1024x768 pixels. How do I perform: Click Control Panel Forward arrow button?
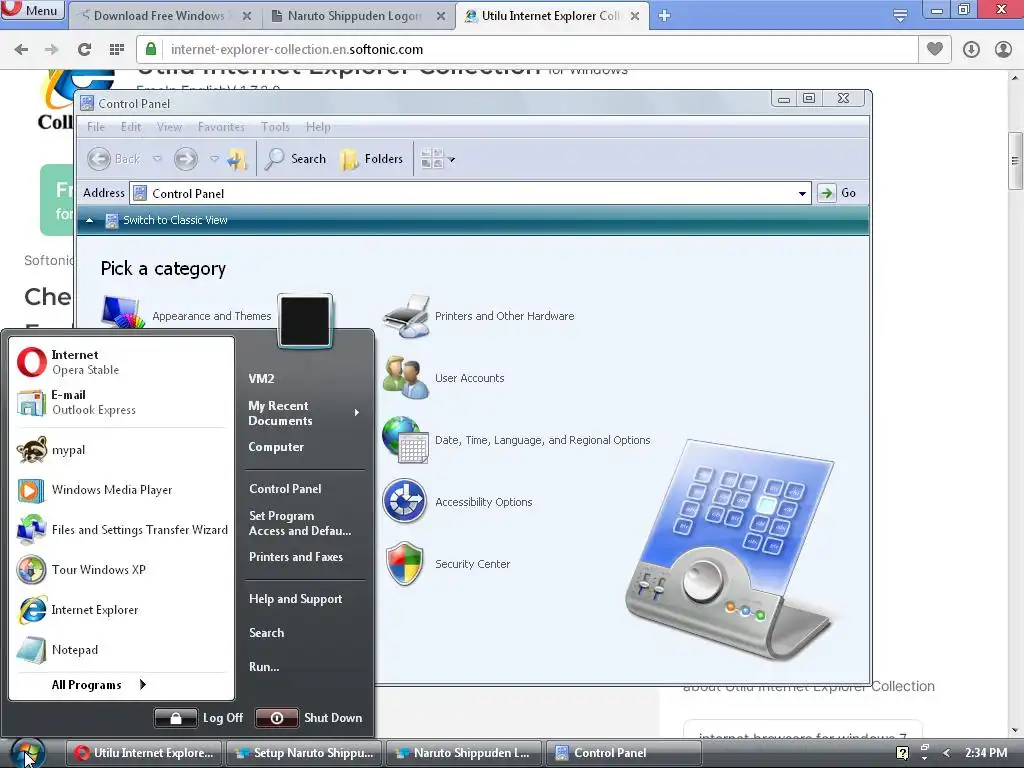185,159
